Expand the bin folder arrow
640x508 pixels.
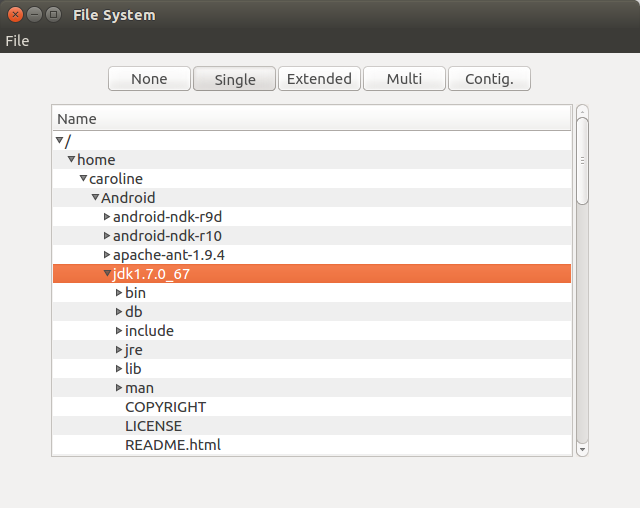(119, 293)
